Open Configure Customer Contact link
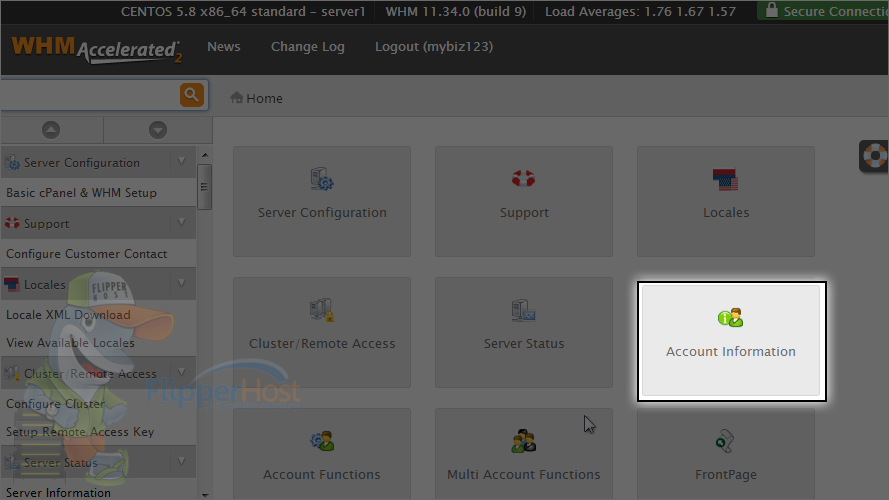 [x=86, y=254]
